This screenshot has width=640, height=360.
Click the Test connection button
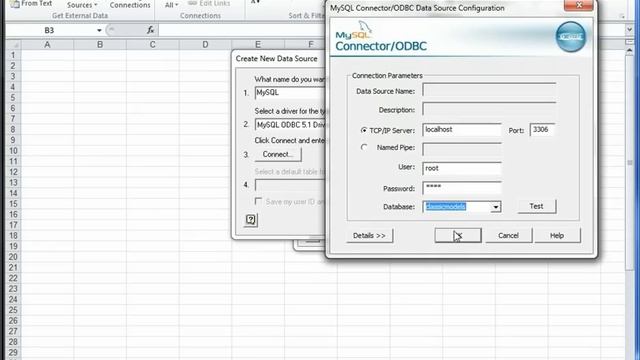(536, 206)
